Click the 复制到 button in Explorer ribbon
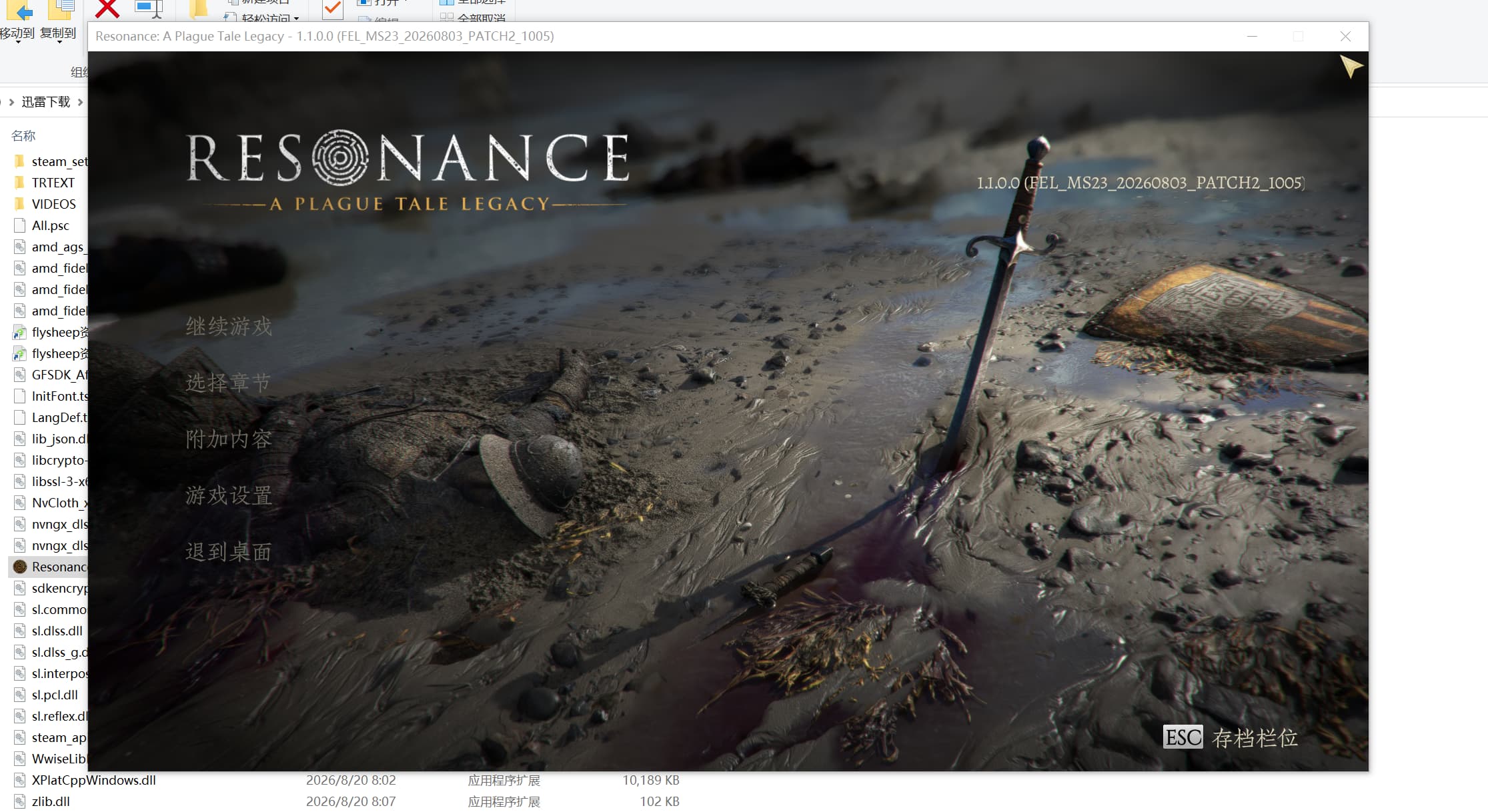 pos(59,21)
